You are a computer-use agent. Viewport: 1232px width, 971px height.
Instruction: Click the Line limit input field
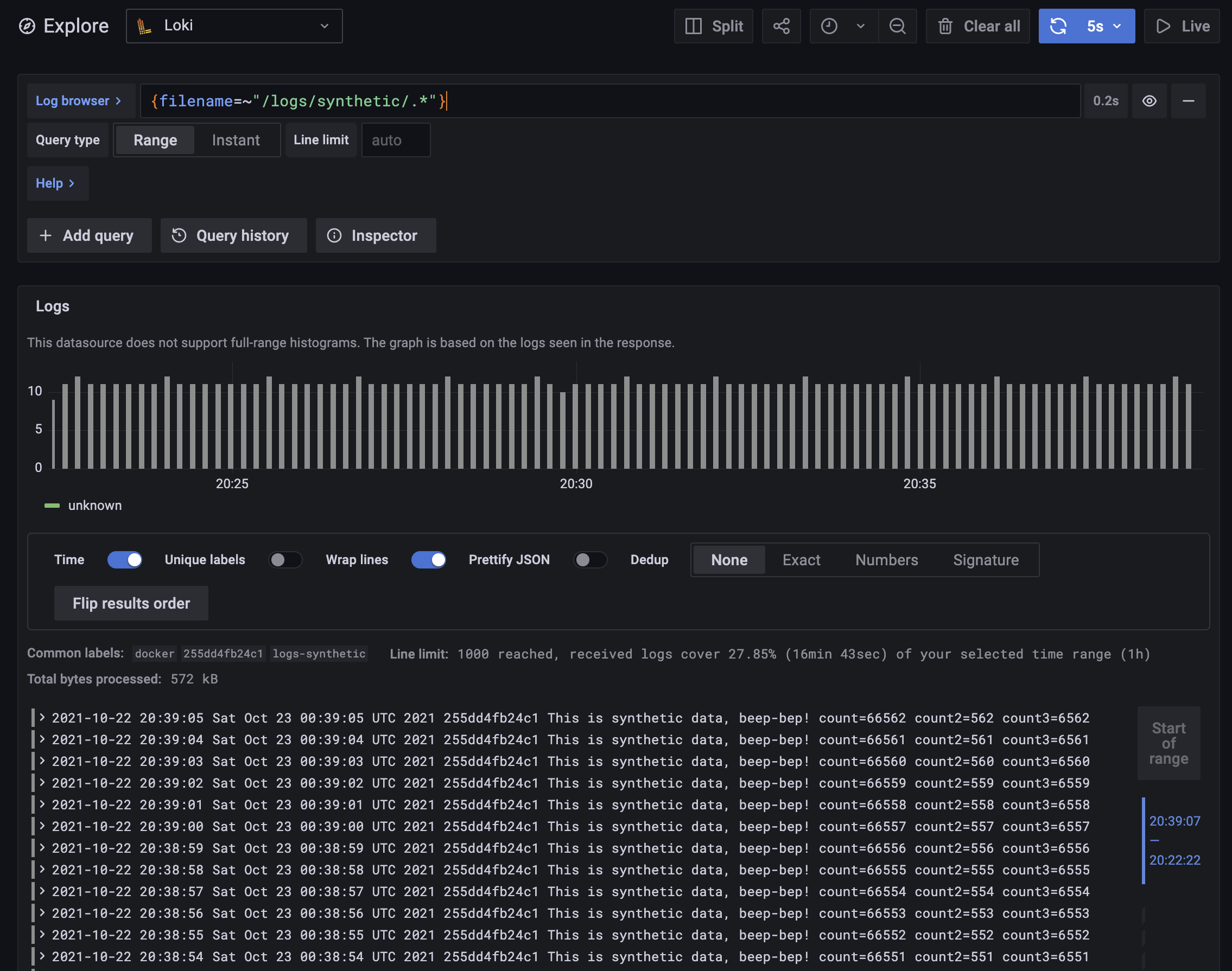click(395, 140)
